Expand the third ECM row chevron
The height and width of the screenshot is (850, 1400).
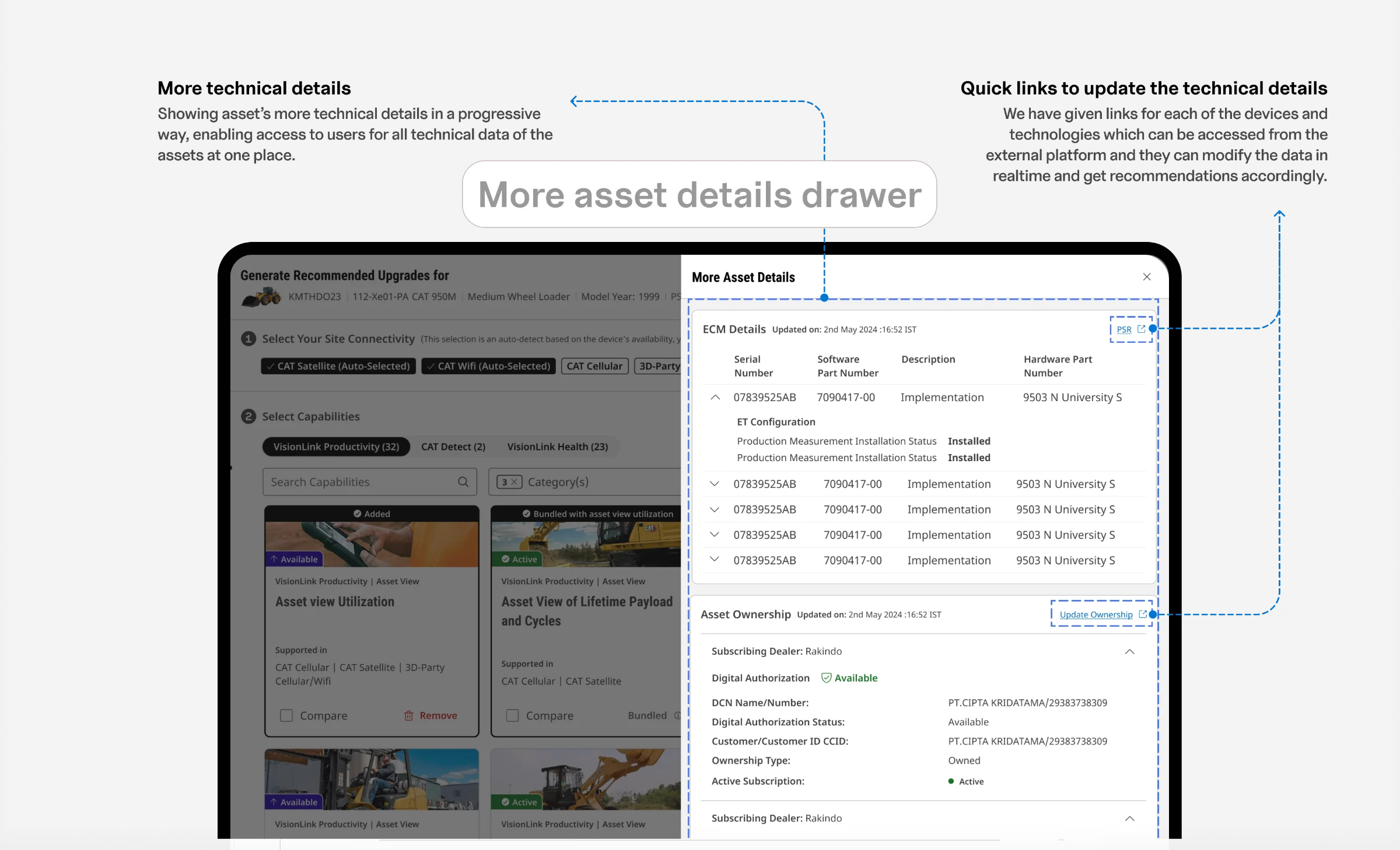(715, 510)
